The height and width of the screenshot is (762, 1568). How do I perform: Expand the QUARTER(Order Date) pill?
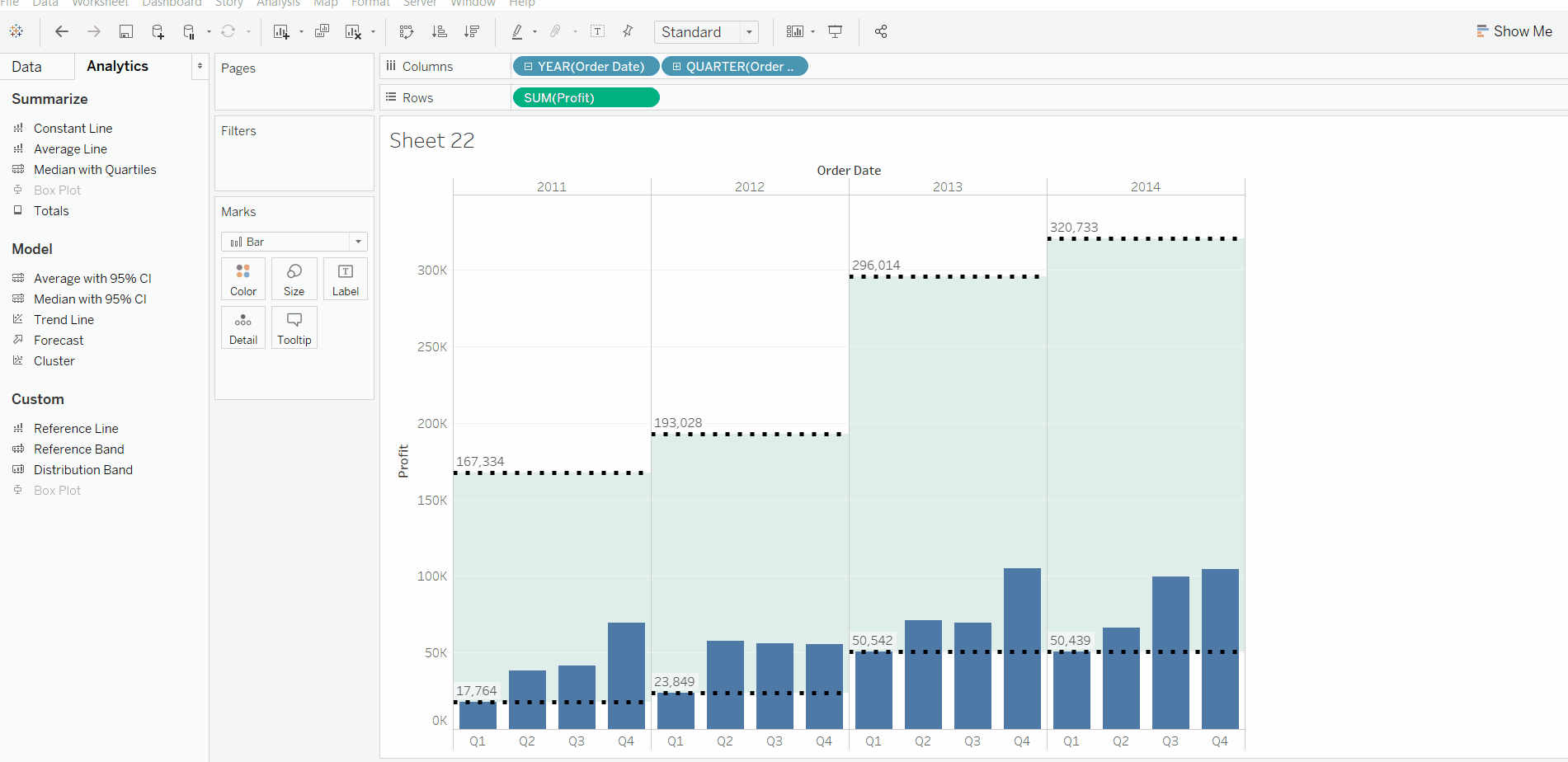pyautogui.click(x=676, y=67)
